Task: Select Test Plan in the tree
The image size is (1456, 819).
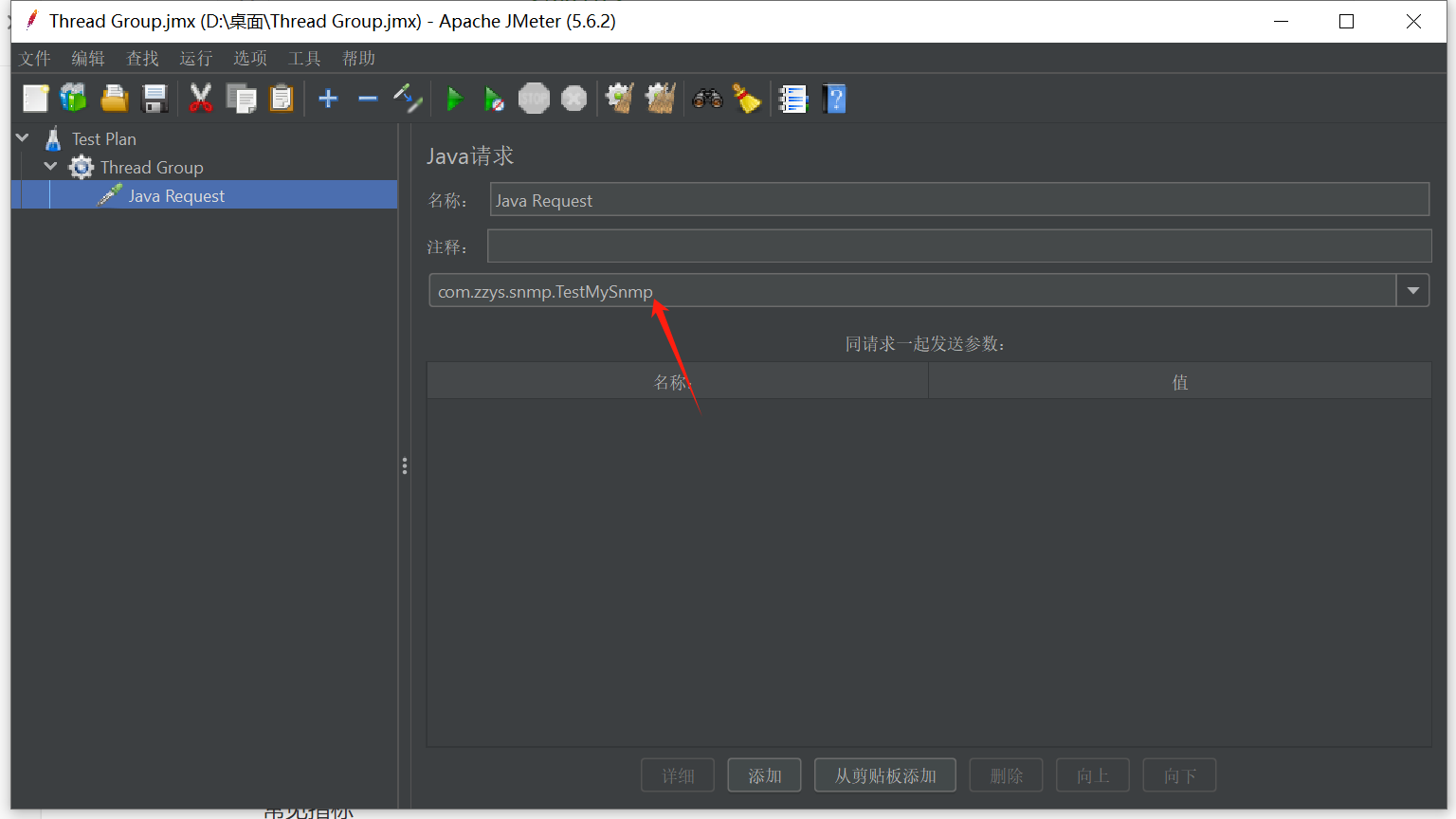Action: [104, 139]
